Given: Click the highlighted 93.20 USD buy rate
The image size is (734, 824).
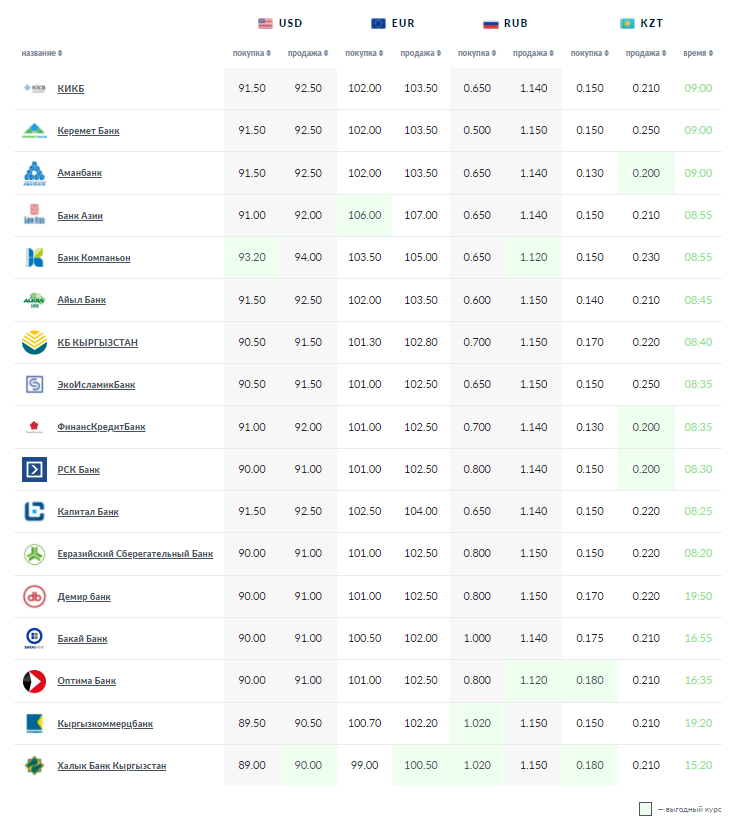Looking at the screenshot, I should coord(252,258).
